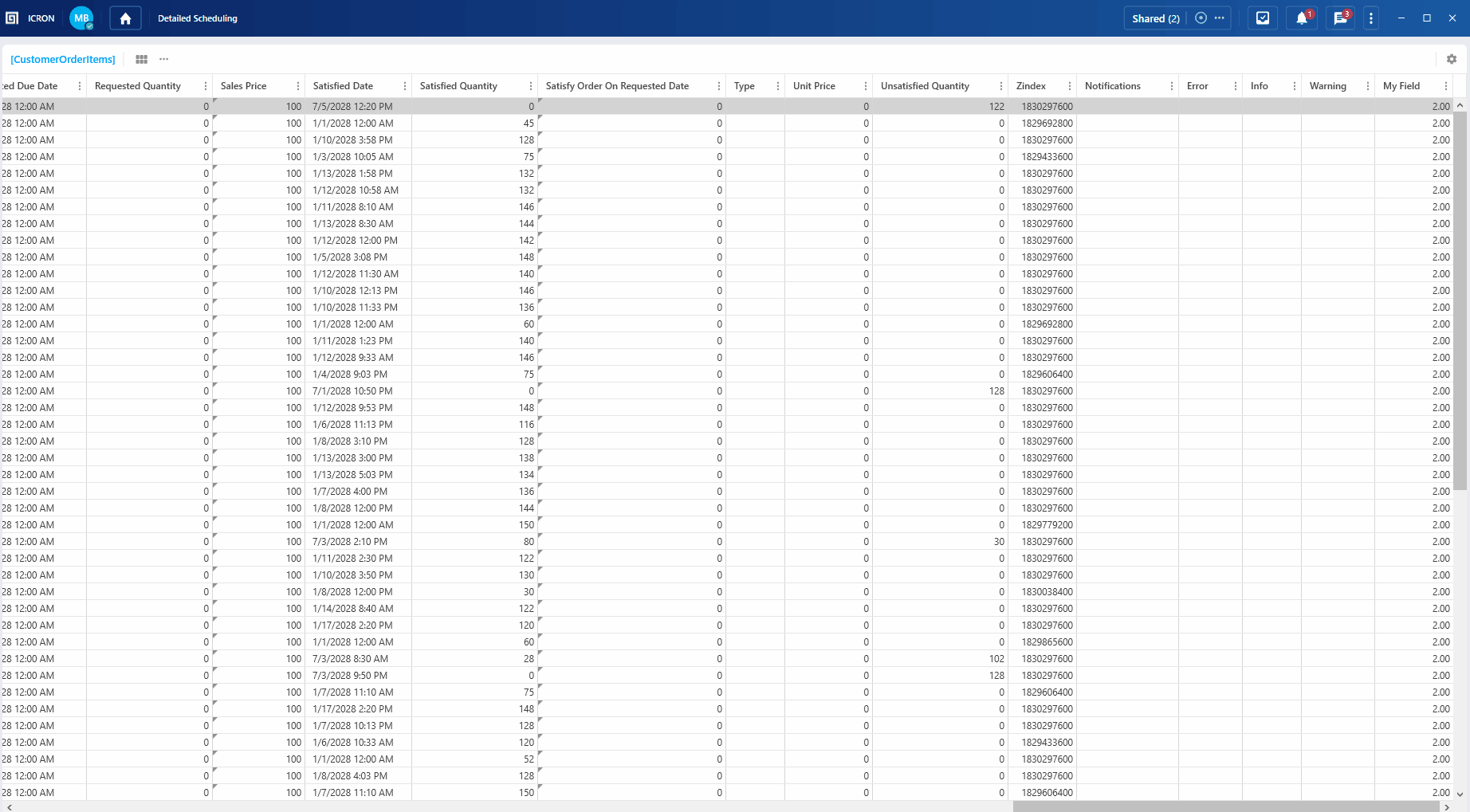Switch to grid view icon
The width and height of the screenshot is (1470, 812).
point(142,59)
